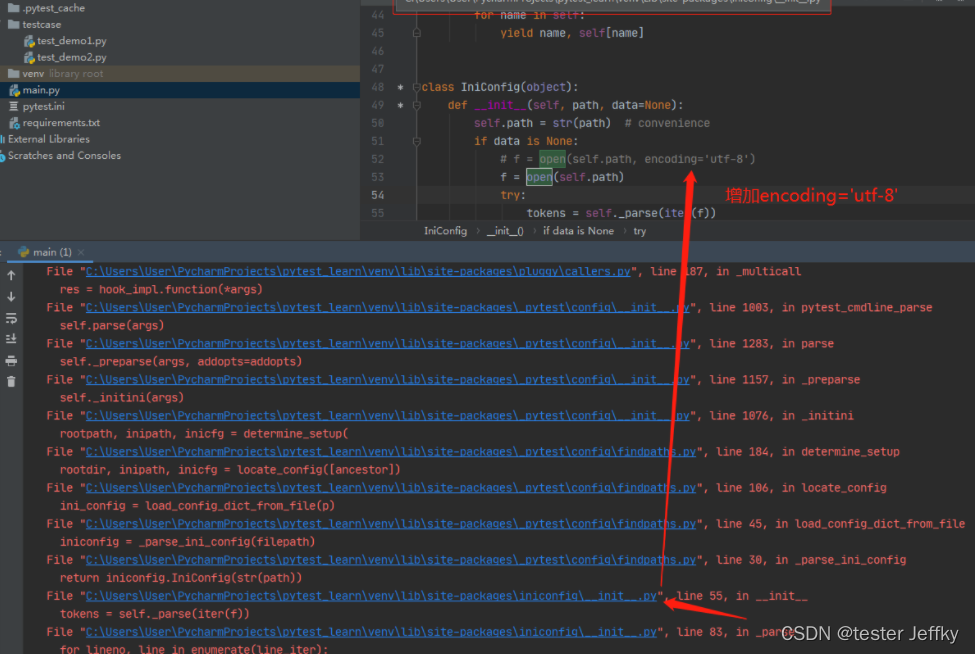Open findpaths.py link at line 30
Screen dimensions: 975x654
[x=390, y=560]
